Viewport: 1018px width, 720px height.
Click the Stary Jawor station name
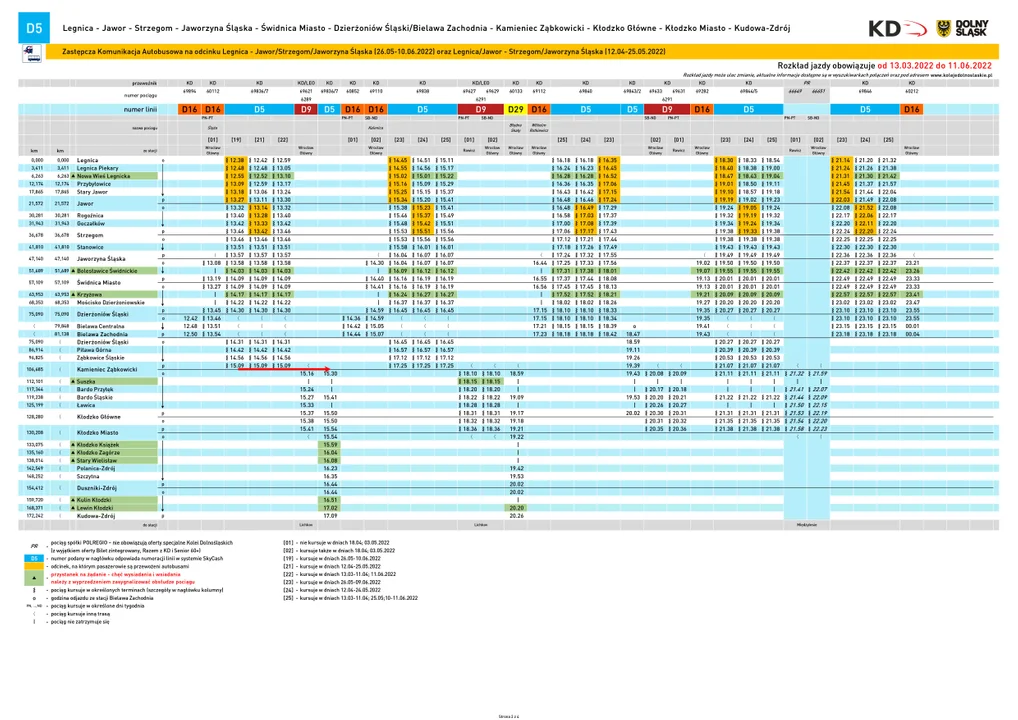[92, 192]
